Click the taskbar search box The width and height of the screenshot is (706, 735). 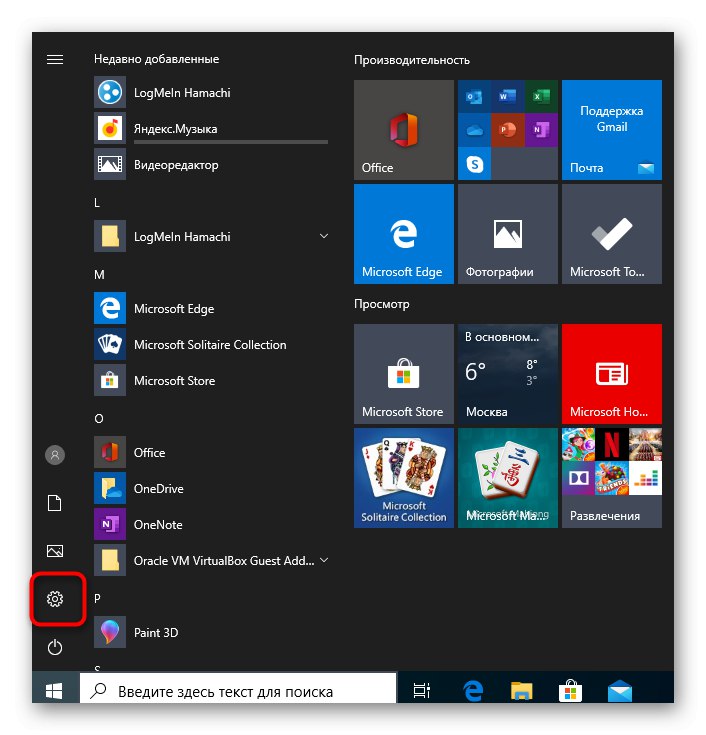(238, 689)
